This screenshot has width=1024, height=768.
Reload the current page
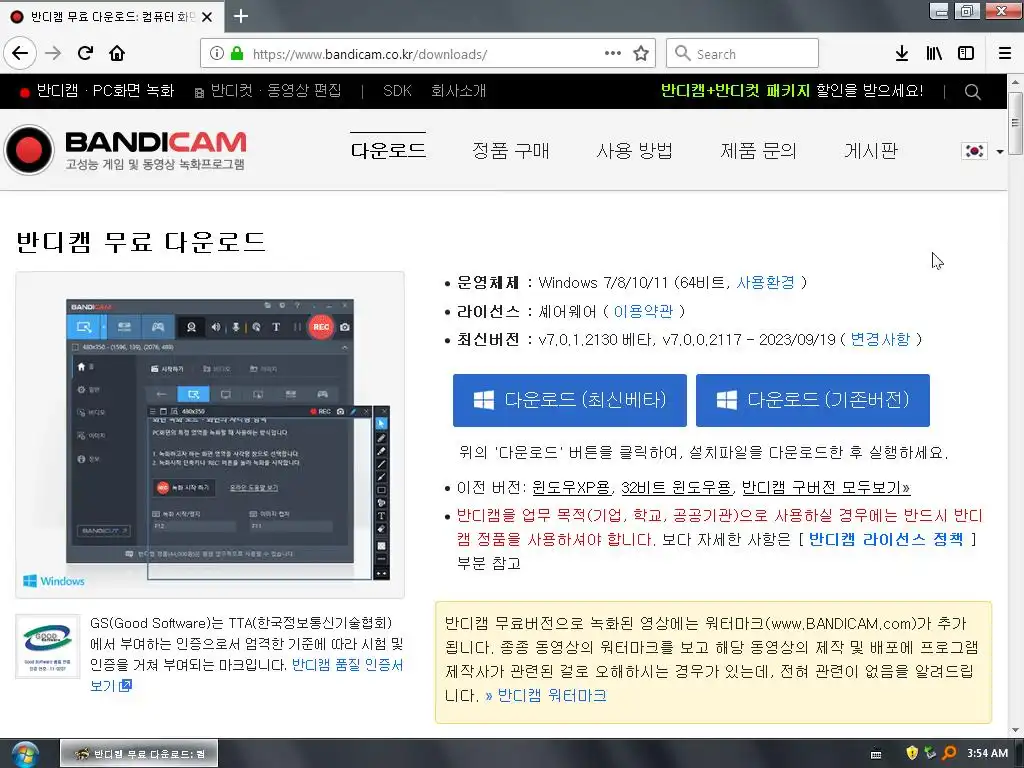coord(85,54)
